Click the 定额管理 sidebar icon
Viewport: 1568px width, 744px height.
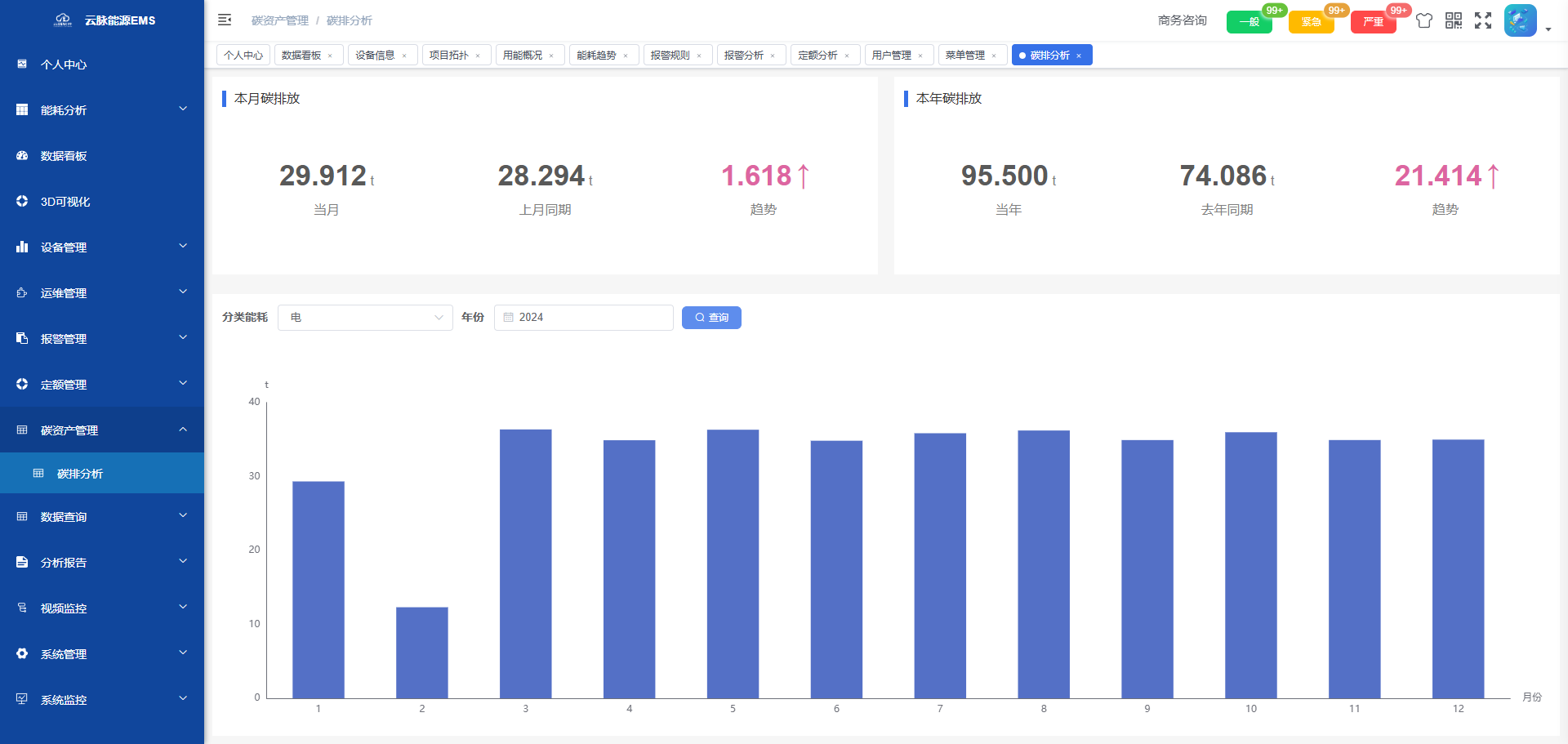(22, 384)
